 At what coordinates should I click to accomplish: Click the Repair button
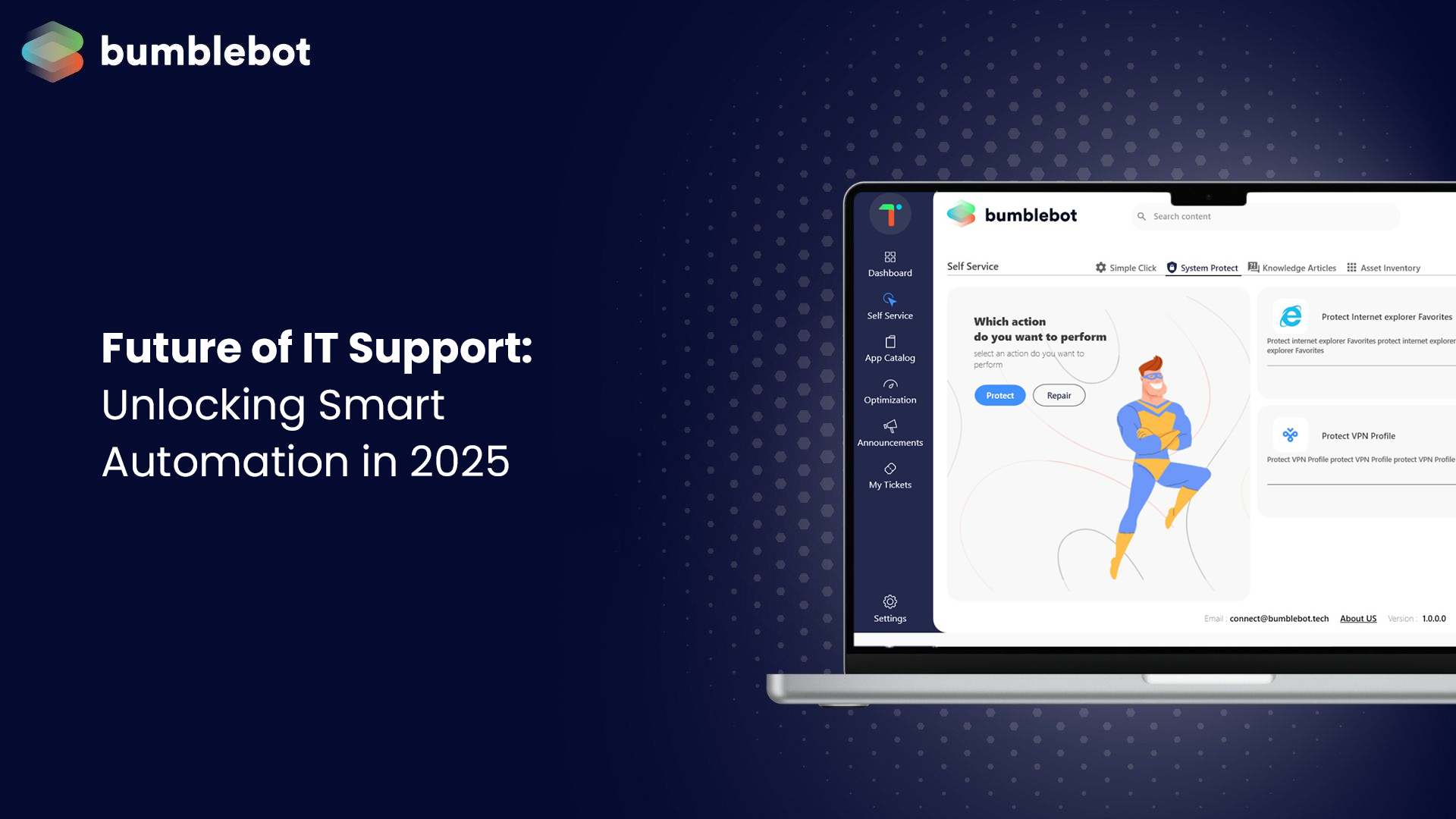click(x=1058, y=395)
